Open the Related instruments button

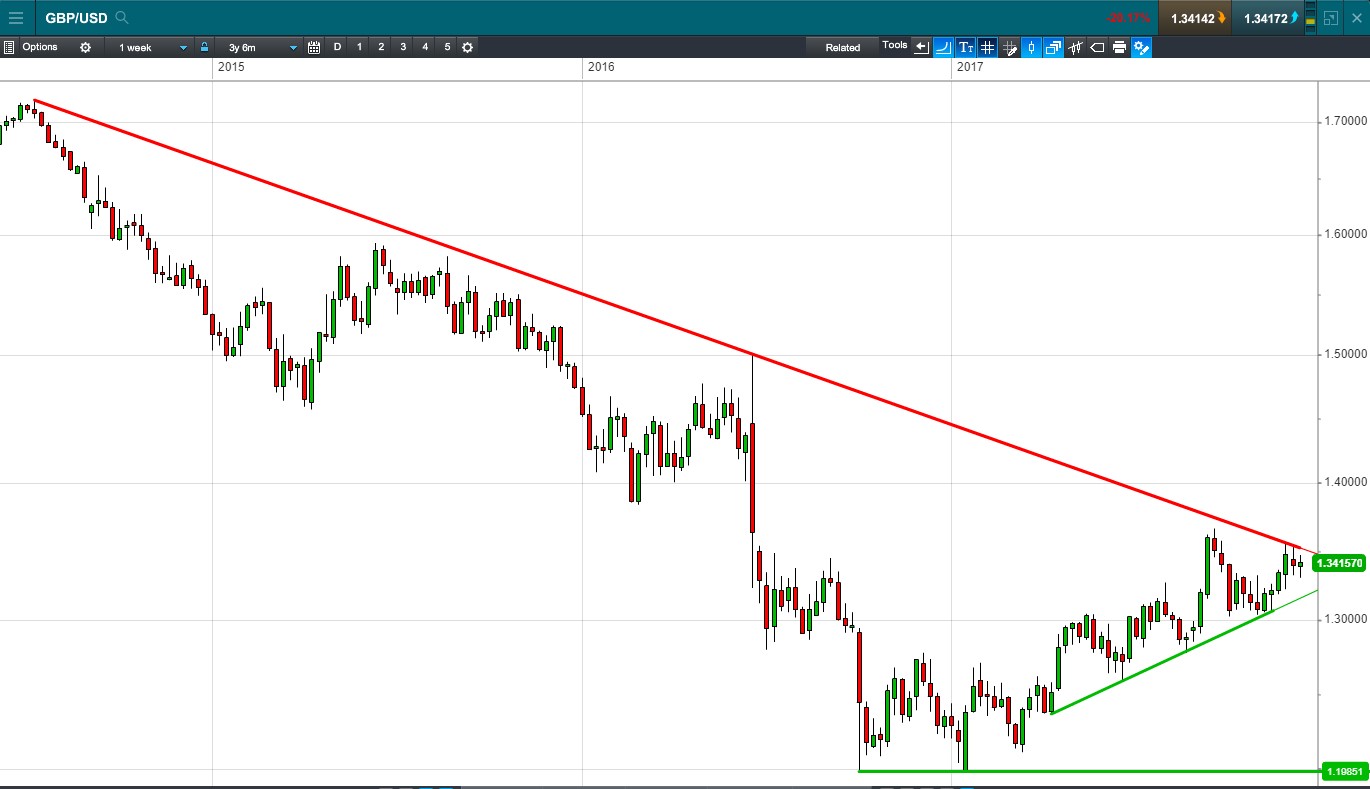click(x=843, y=47)
